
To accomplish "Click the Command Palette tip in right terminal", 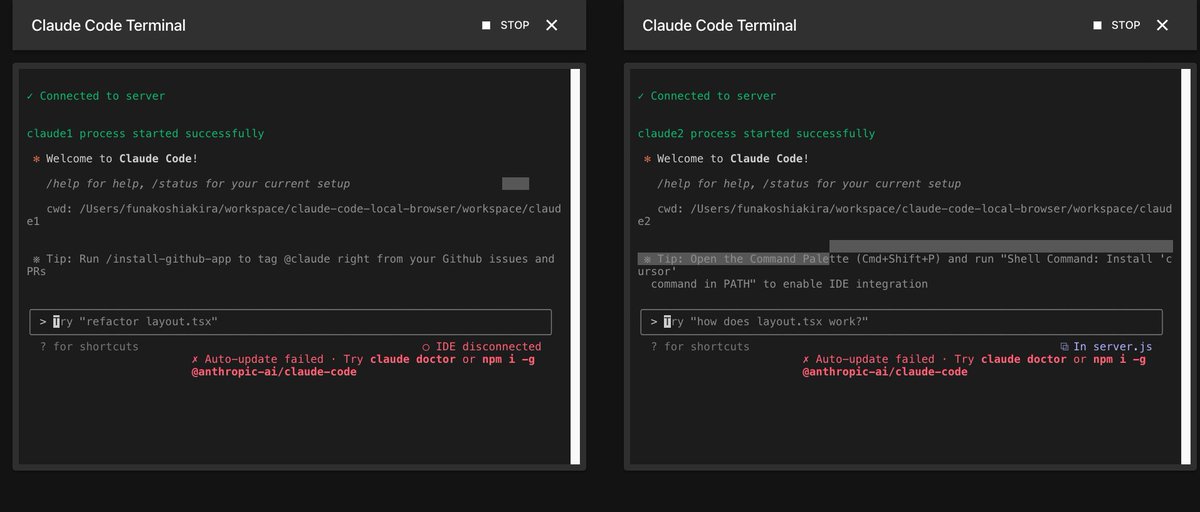I will click(905, 271).
